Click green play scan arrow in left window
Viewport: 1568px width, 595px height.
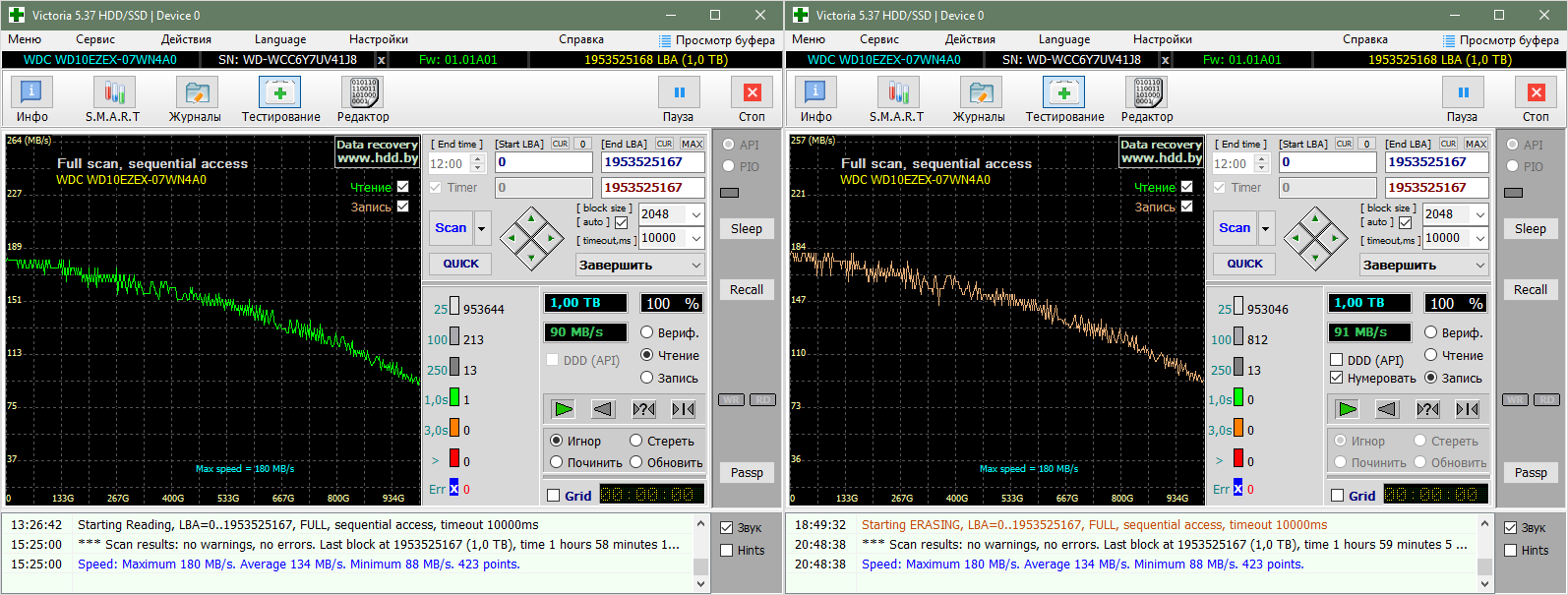(x=563, y=409)
